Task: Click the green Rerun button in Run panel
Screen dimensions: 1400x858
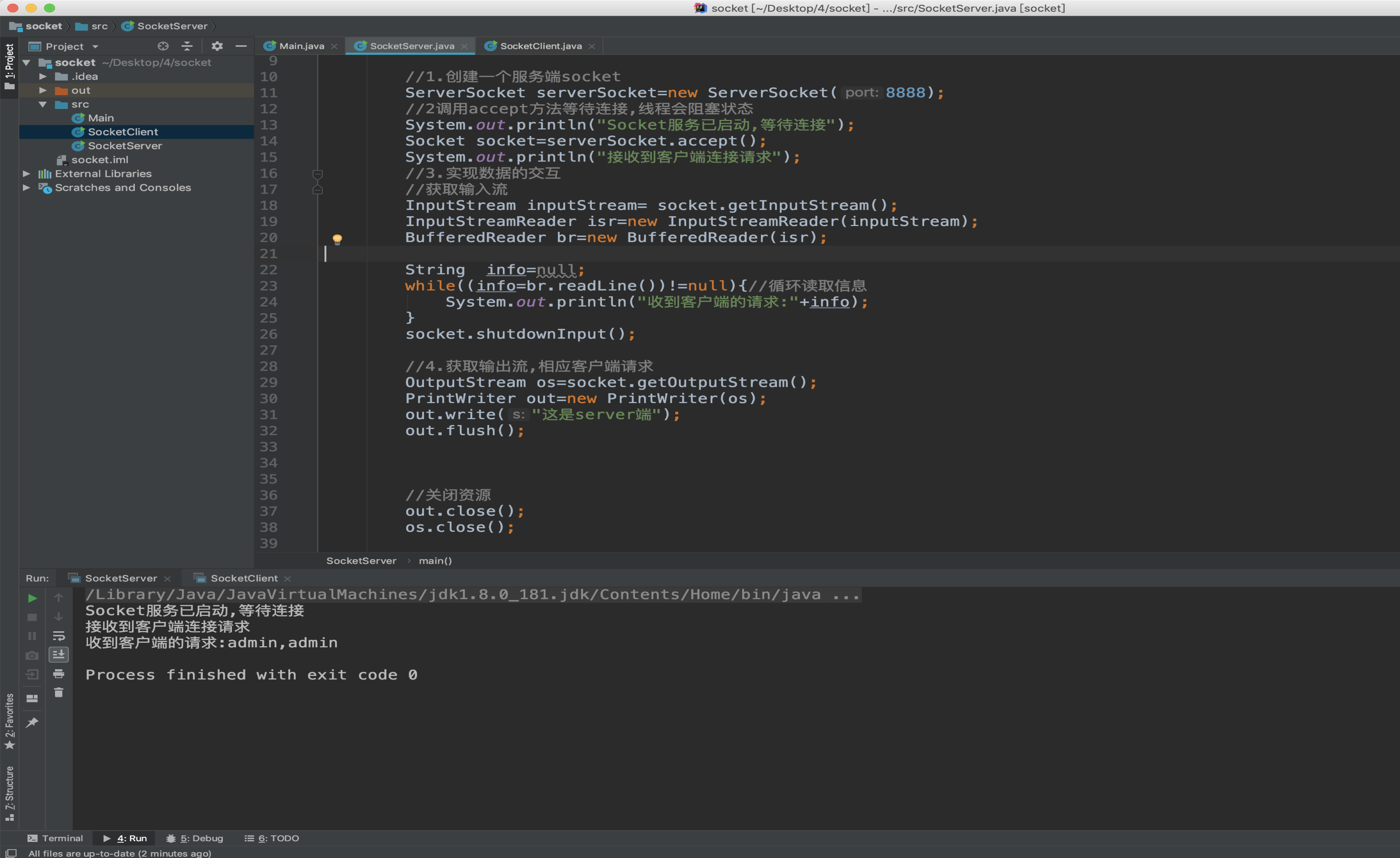Action: tap(32, 598)
